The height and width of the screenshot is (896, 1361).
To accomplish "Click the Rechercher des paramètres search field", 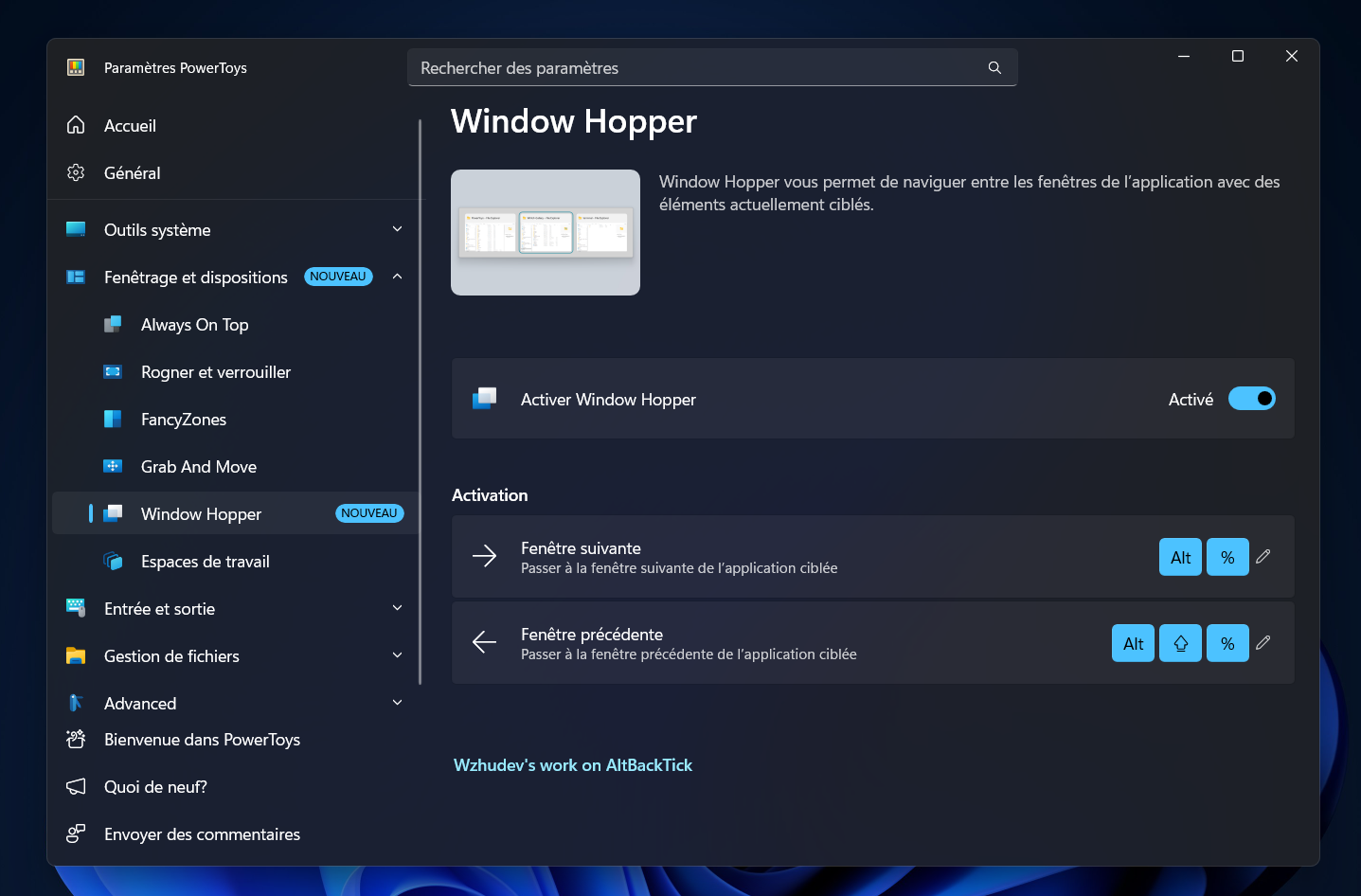I will [712, 68].
